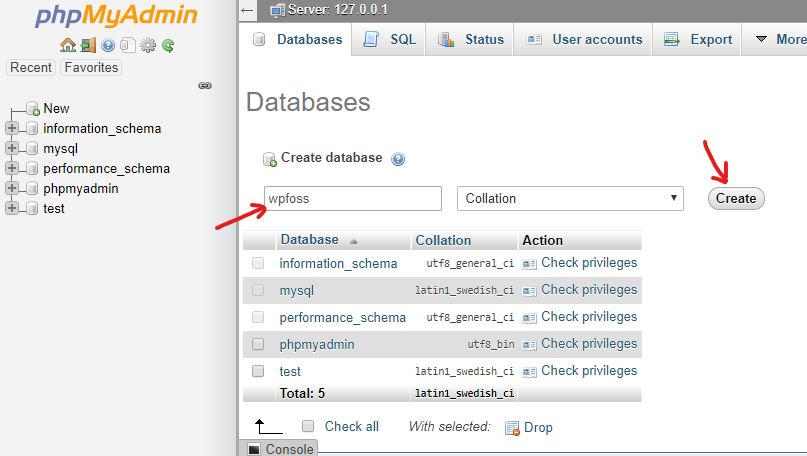Click mysql database icon in sidebar
Image resolution: width=807 pixels, height=456 pixels.
pyautogui.click(x=32, y=148)
